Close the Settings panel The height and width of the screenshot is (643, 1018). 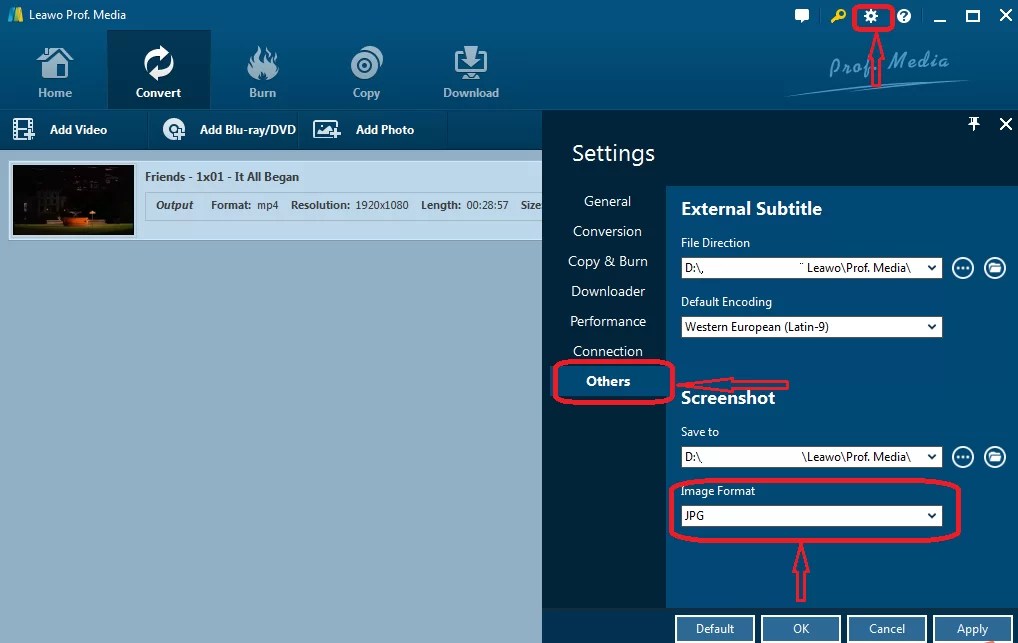[x=1005, y=123]
